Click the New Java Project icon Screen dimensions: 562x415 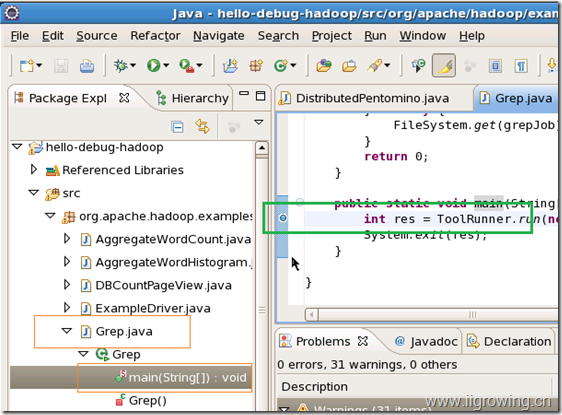pos(230,66)
